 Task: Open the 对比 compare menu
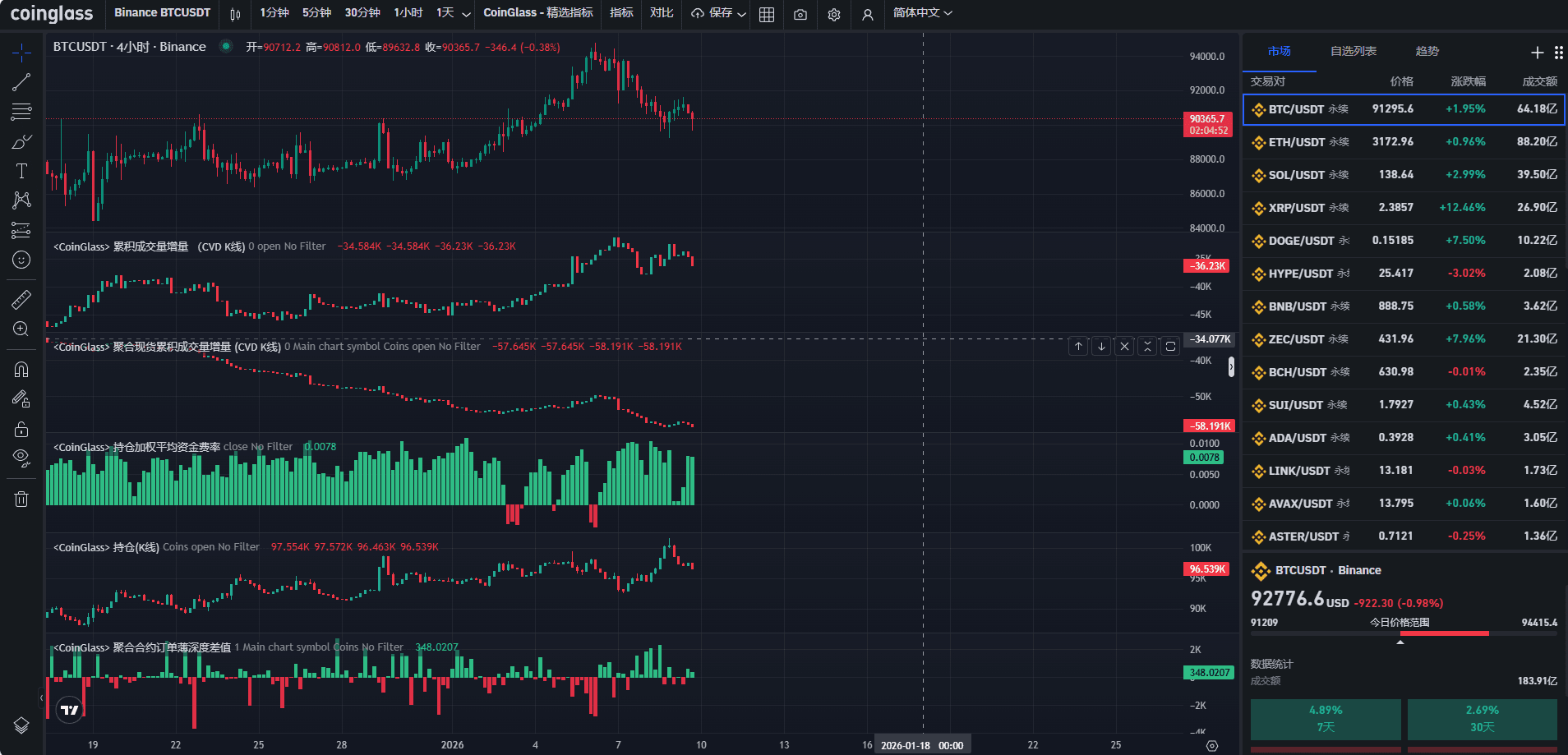(x=662, y=14)
